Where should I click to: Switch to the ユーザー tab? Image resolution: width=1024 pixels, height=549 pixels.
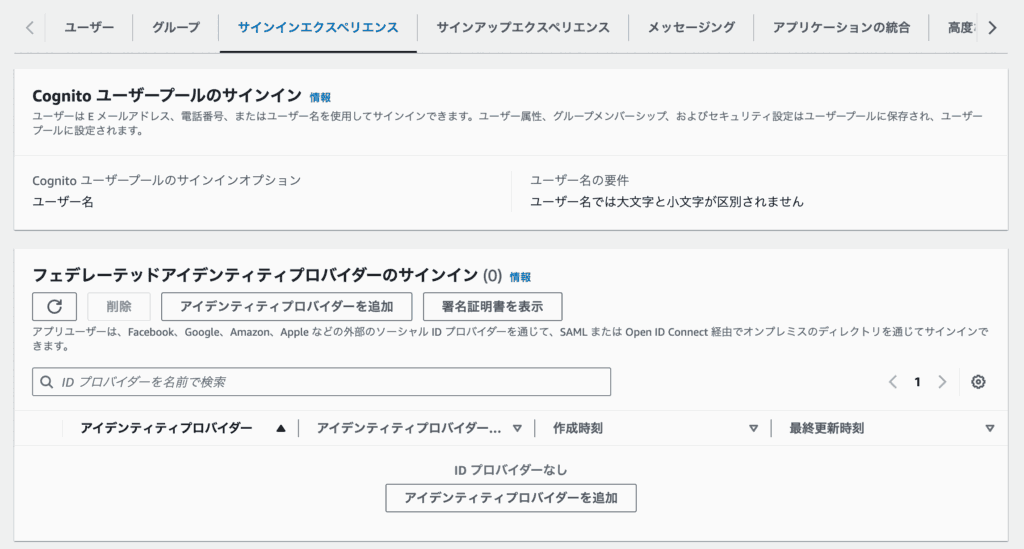point(89,27)
